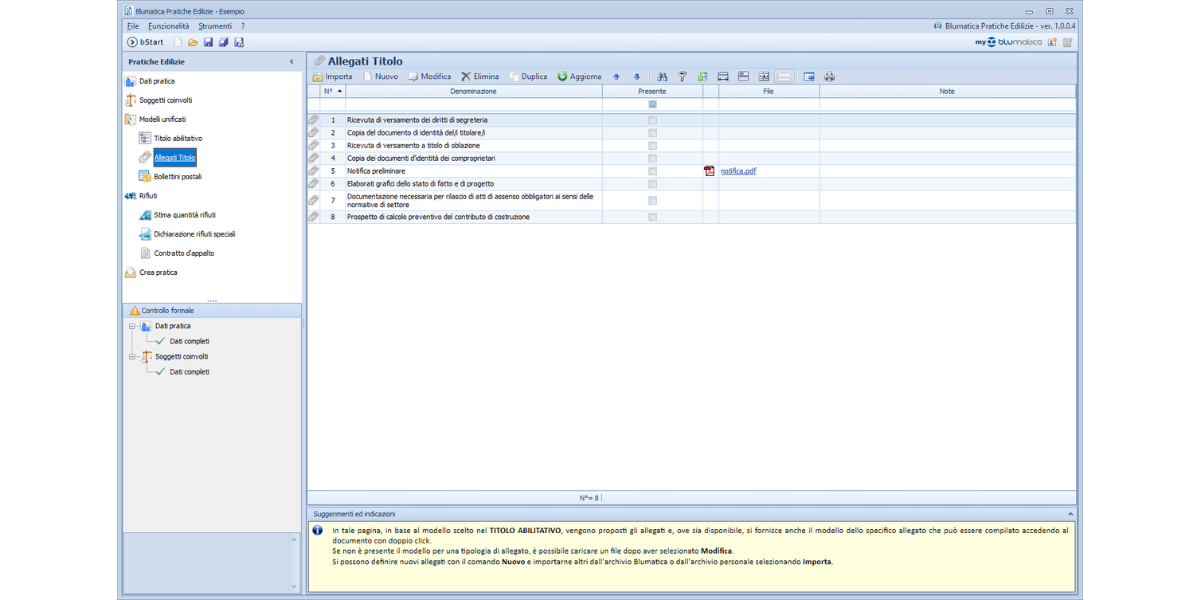Click the funnel filter icon
Screen dimensions: 1200x600
[683, 76]
